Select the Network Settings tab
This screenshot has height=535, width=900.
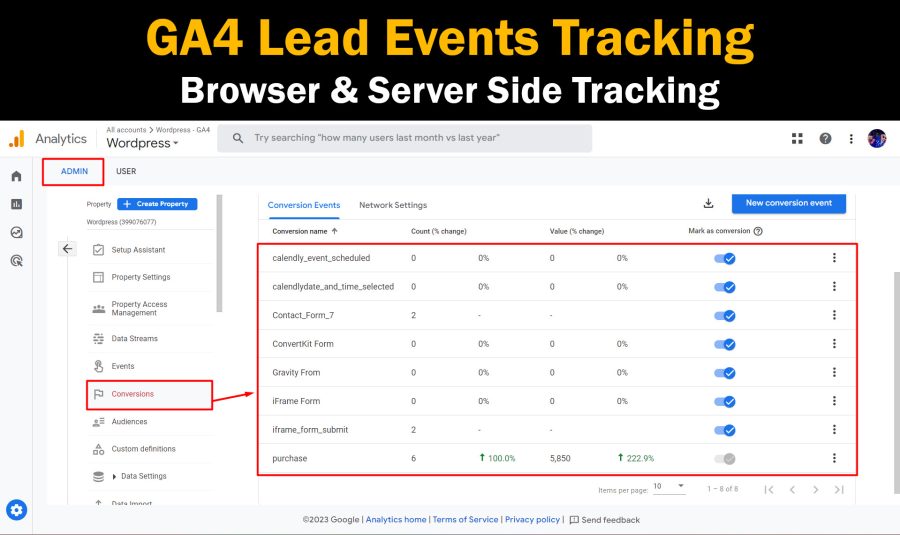[393, 205]
